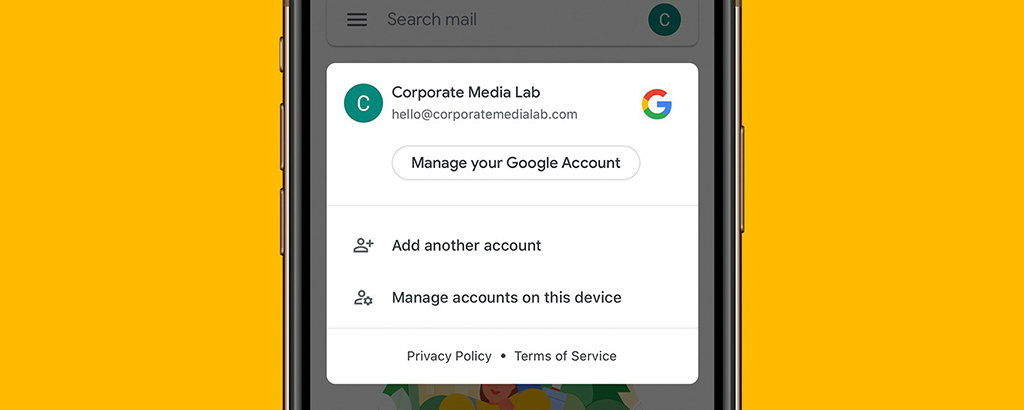Click the teal C avatar for Corporate Media Lab
Viewport: 1024px width, 410px height.
coord(363,103)
